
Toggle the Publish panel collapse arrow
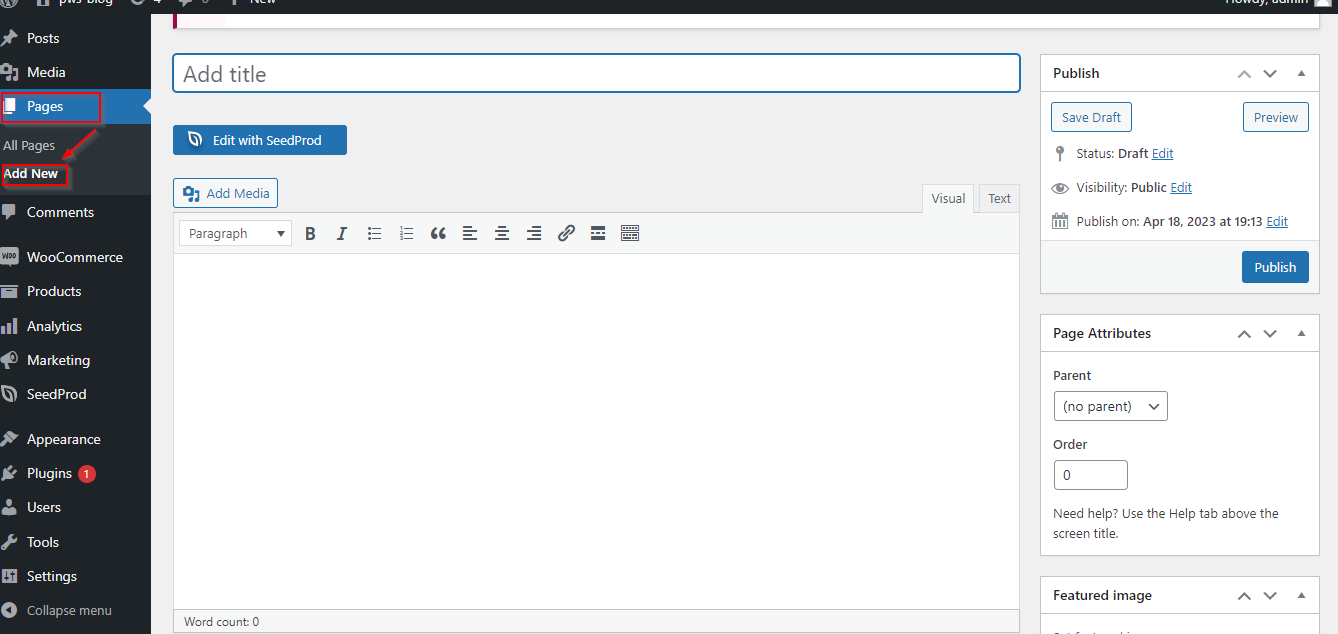[1301, 73]
